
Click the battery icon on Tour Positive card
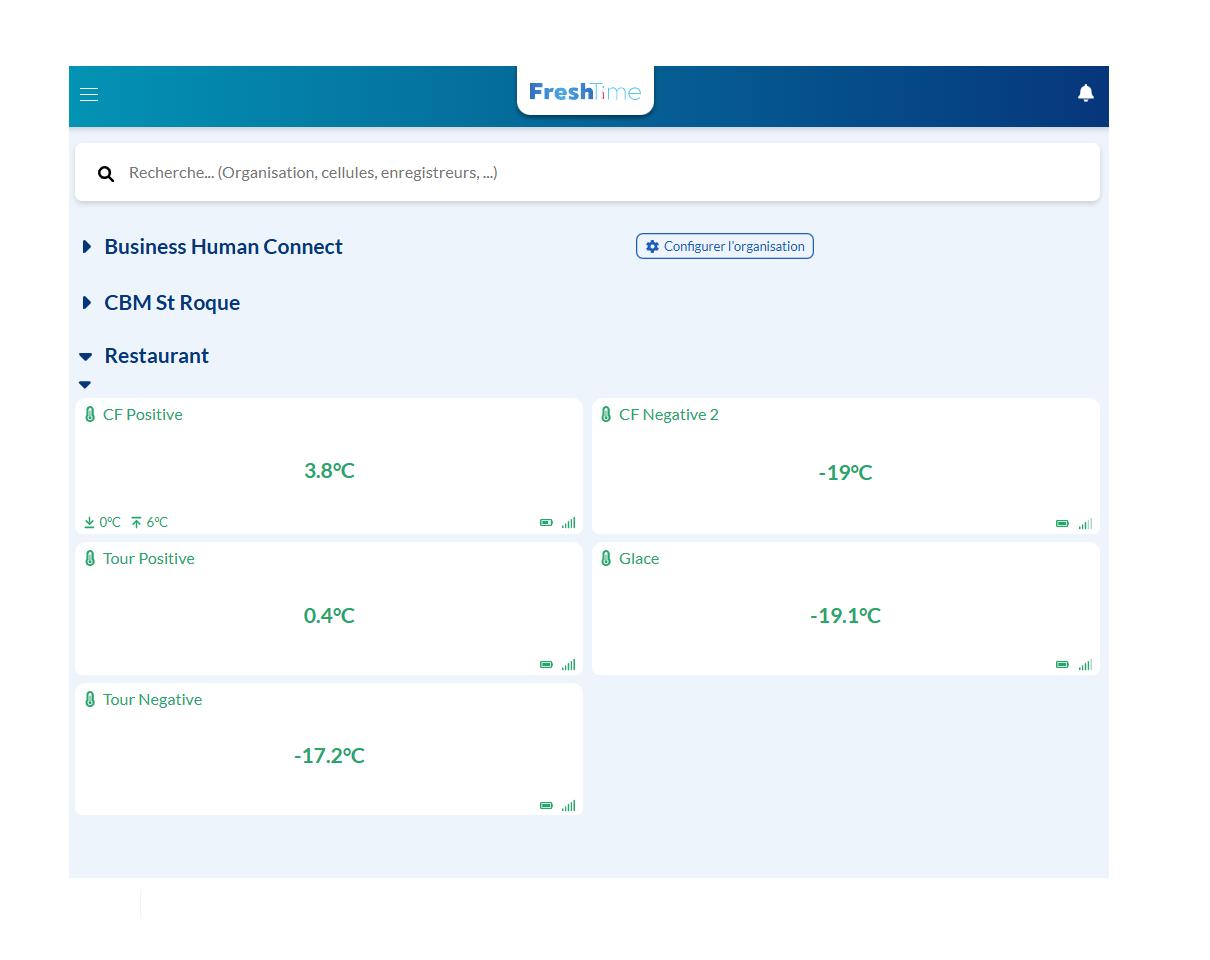(546, 664)
